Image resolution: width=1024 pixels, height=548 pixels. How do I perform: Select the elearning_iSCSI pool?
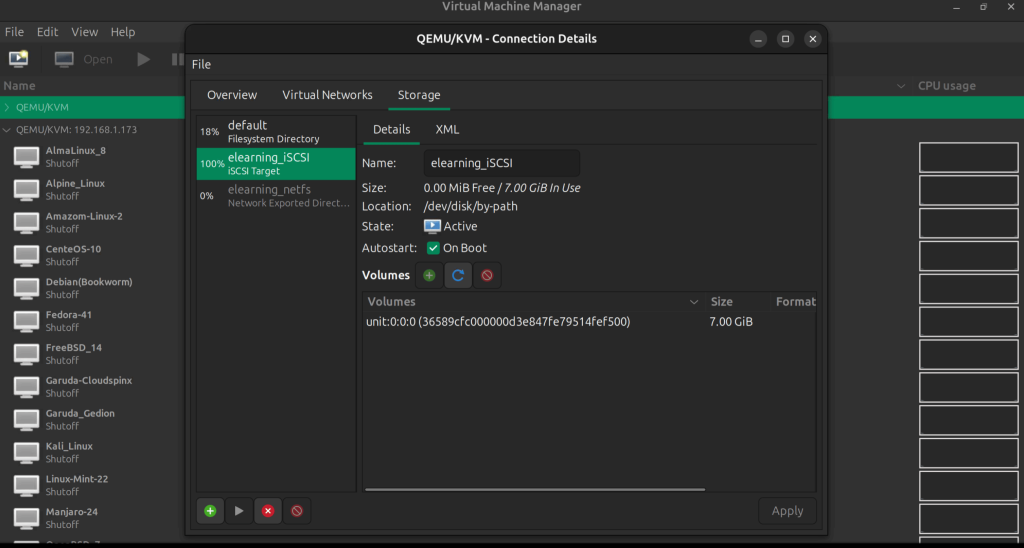[x=276, y=164]
